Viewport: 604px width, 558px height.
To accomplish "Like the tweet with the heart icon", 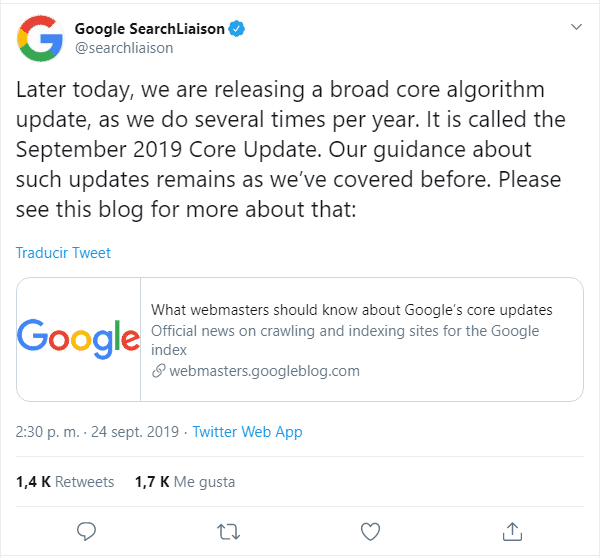I will (370, 531).
